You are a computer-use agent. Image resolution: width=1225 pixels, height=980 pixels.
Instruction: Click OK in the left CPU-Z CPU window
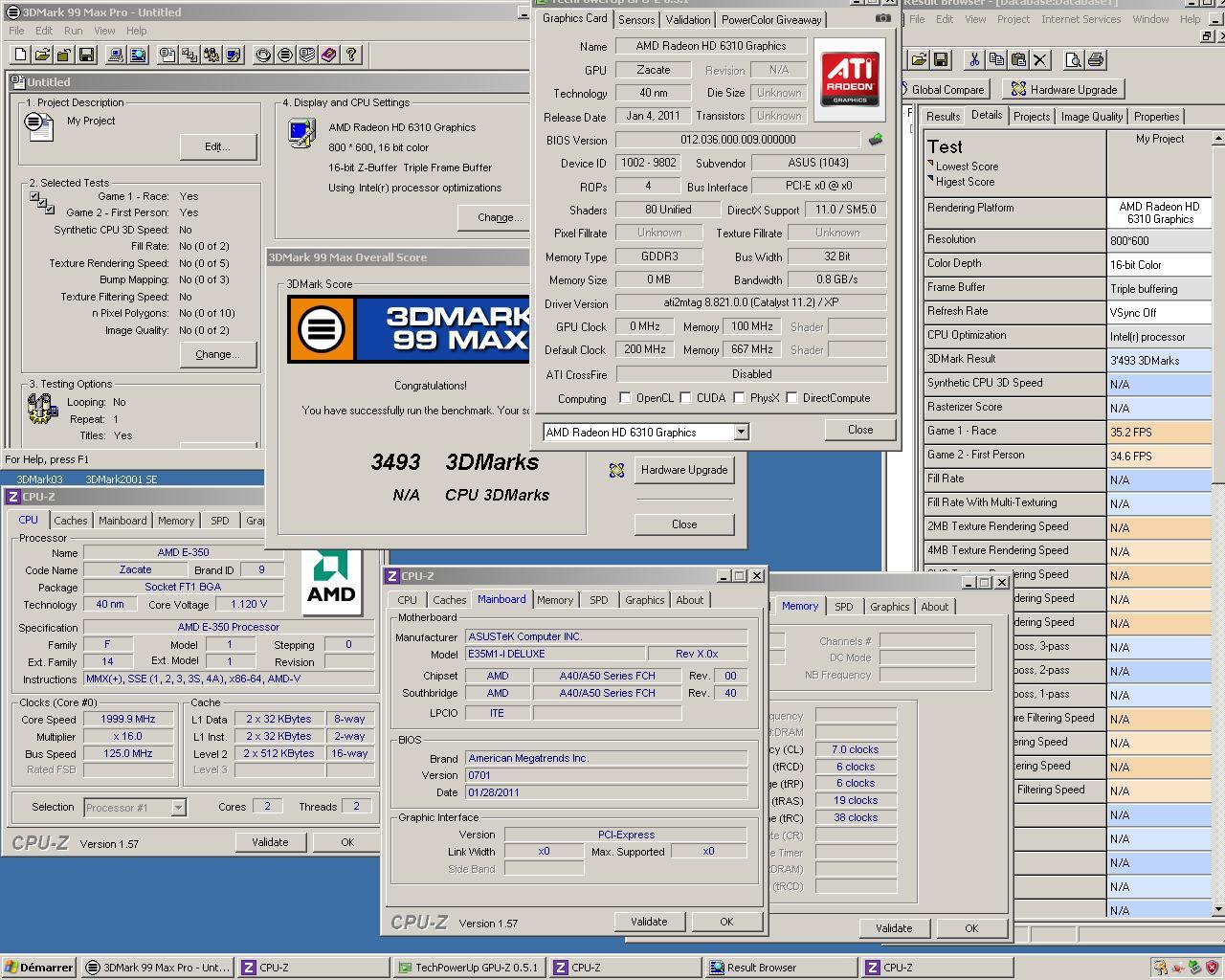347,842
